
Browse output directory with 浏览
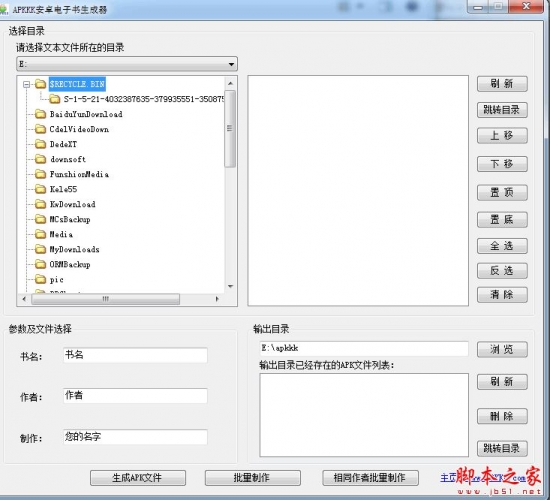(502, 349)
